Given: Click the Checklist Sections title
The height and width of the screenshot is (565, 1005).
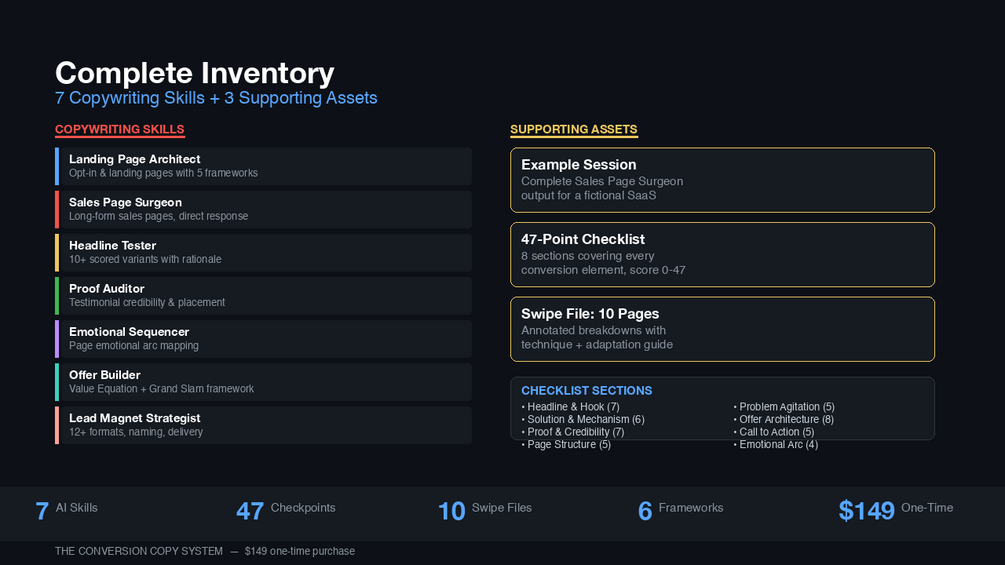Looking at the screenshot, I should pos(586,390).
